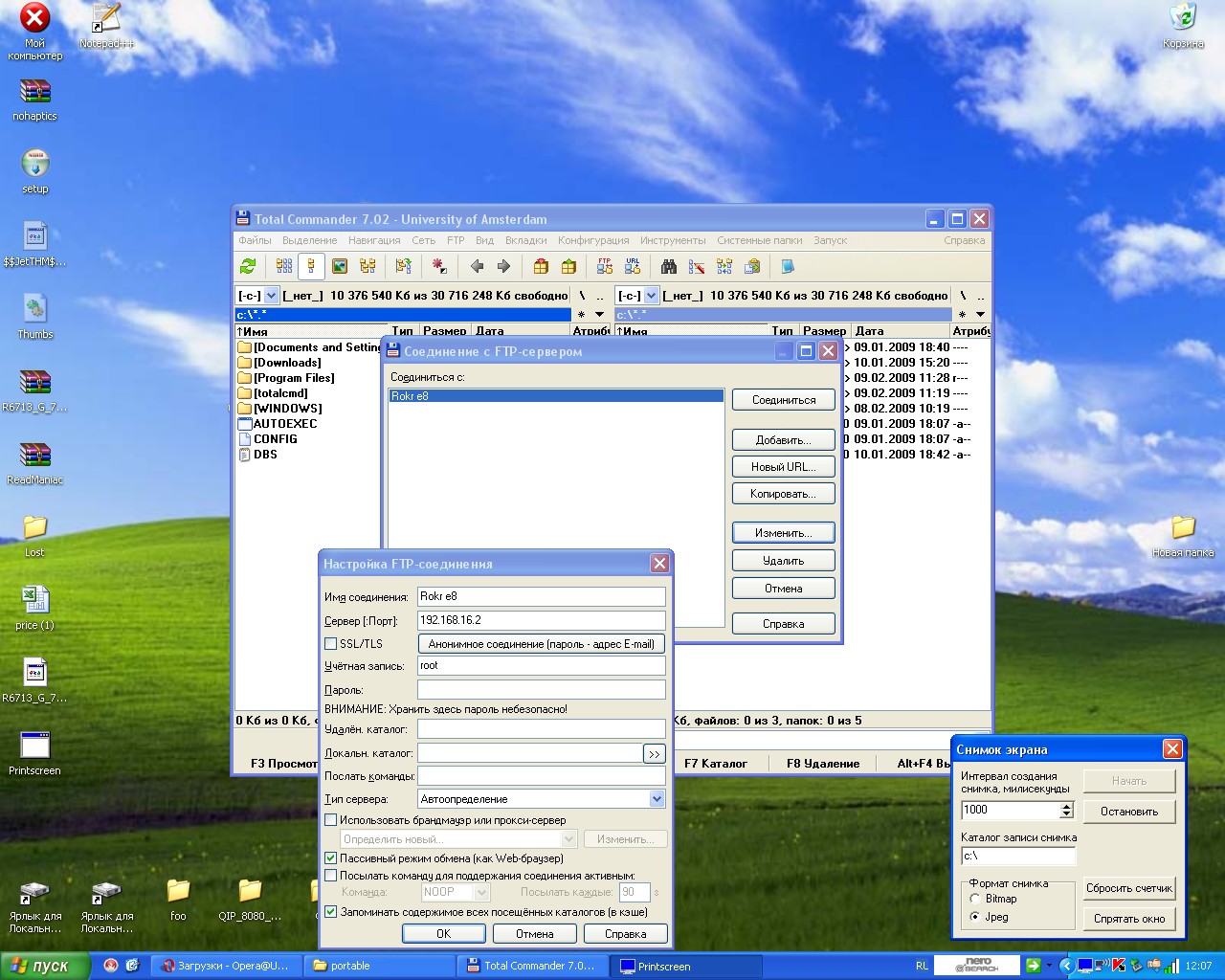Click the blue notepad toolbar icon
1225x980 pixels.
coord(788,266)
